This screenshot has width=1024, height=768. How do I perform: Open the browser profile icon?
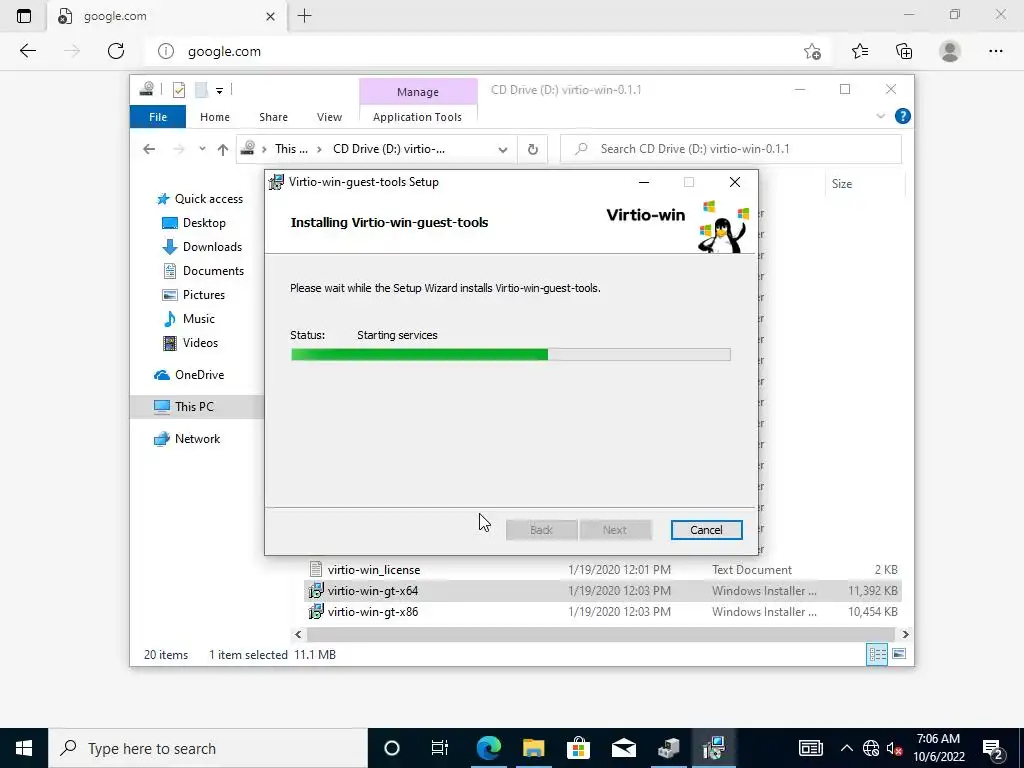tap(950, 51)
